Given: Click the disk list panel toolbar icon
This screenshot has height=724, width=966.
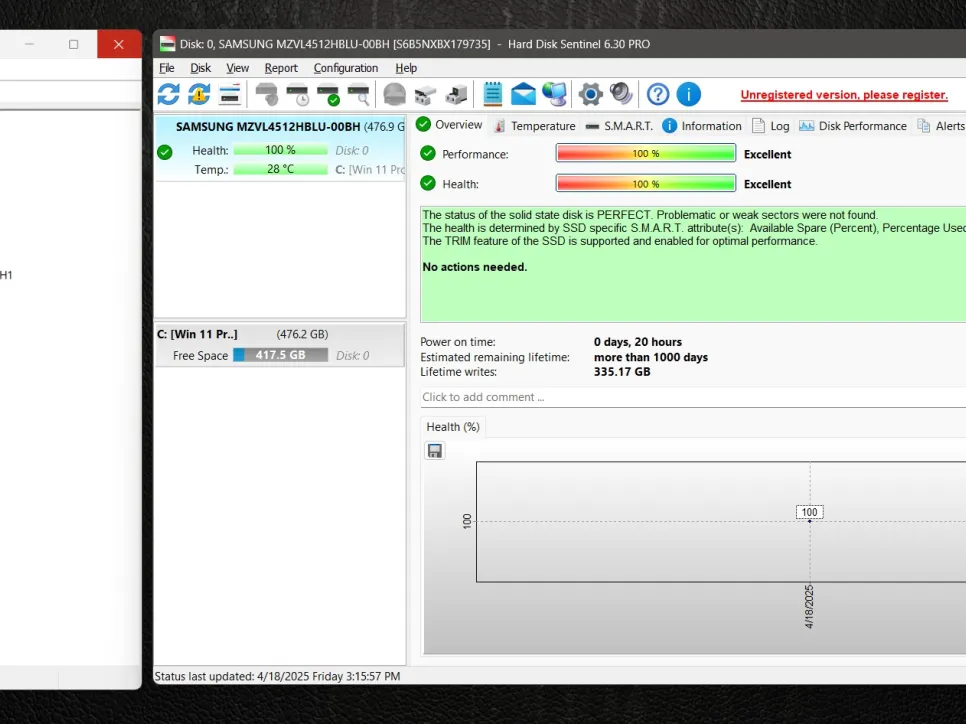Looking at the screenshot, I should click(x=229, y=95).
